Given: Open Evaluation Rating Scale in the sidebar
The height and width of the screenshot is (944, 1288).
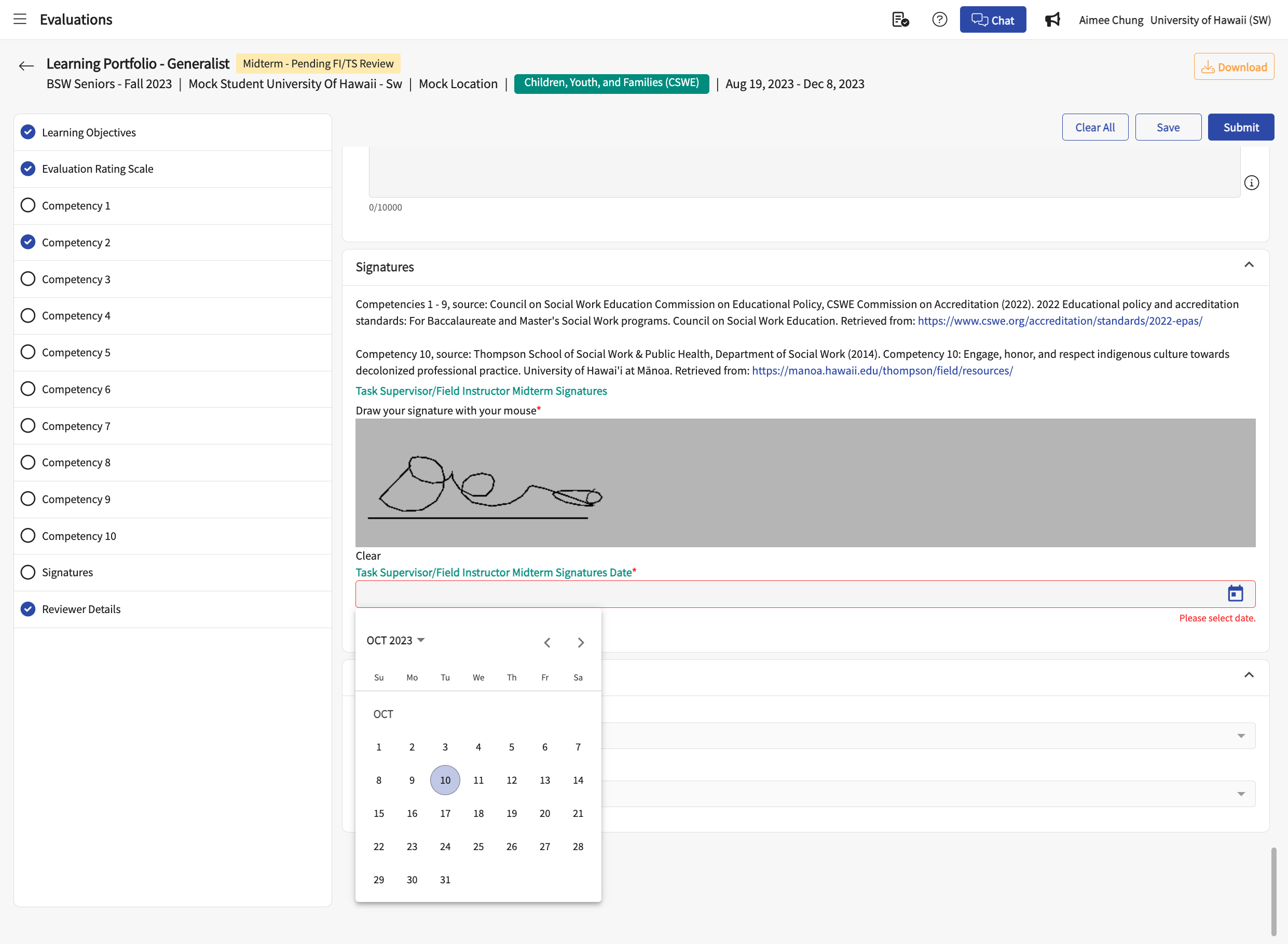Looking at the screenshot, I should [173, 169].
